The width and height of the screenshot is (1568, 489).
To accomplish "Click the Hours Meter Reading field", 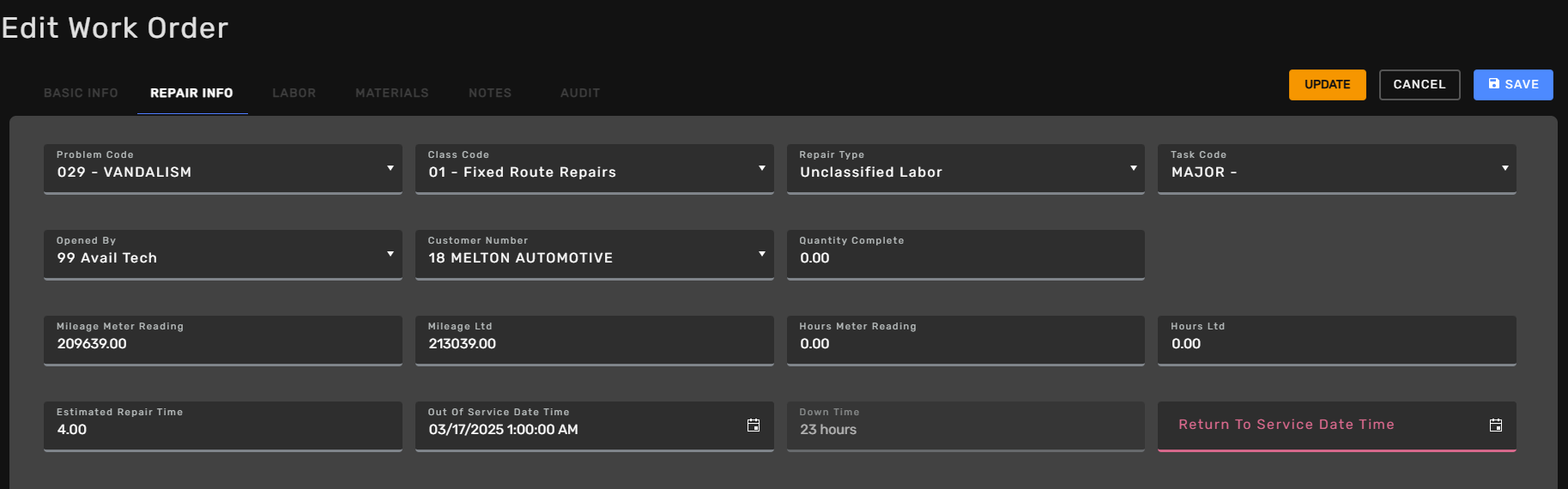I will [966, 341].
